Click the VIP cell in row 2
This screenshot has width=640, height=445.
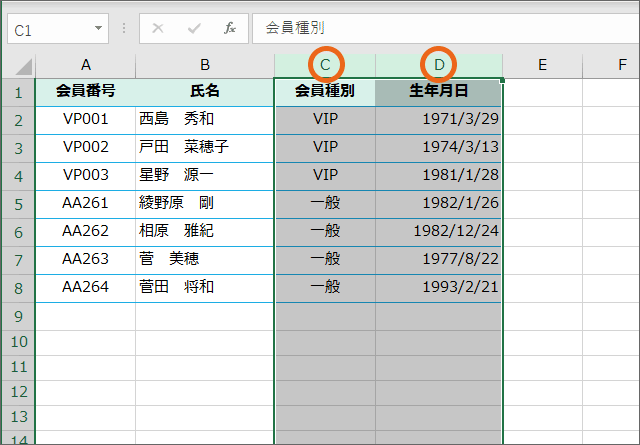click(x=325, y=121)
